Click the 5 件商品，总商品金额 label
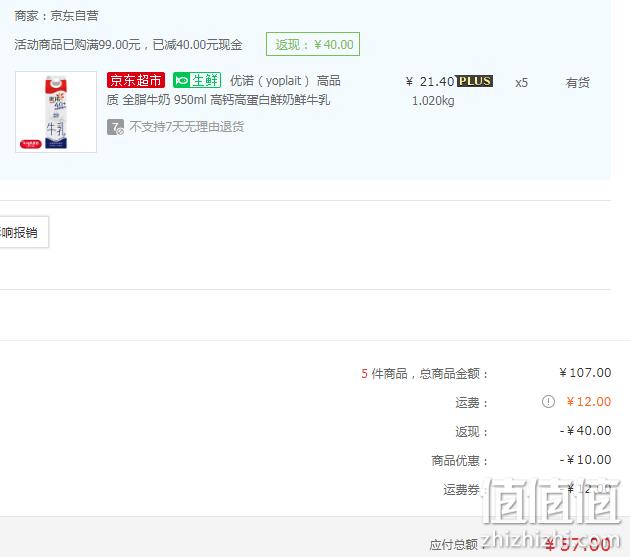630x557 pixels. (425, 374)
